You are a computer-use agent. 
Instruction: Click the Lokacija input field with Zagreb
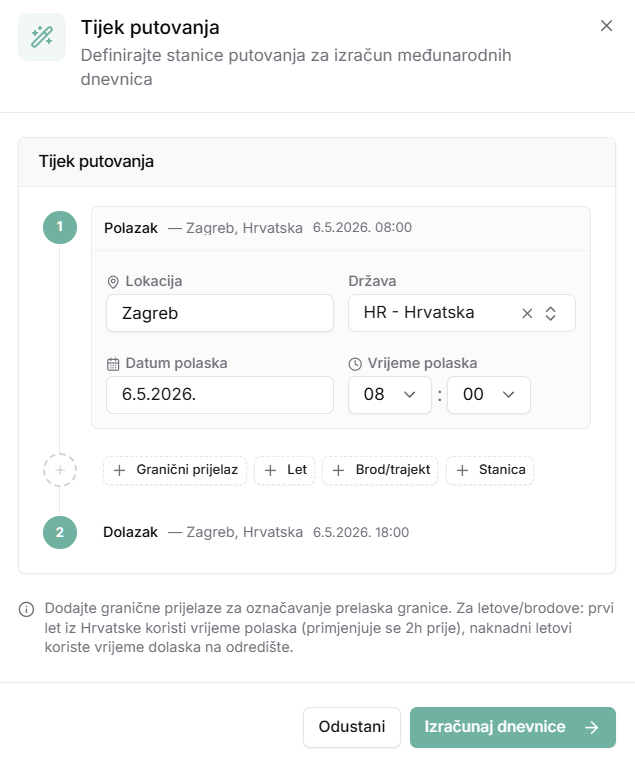tap(220, 313)
